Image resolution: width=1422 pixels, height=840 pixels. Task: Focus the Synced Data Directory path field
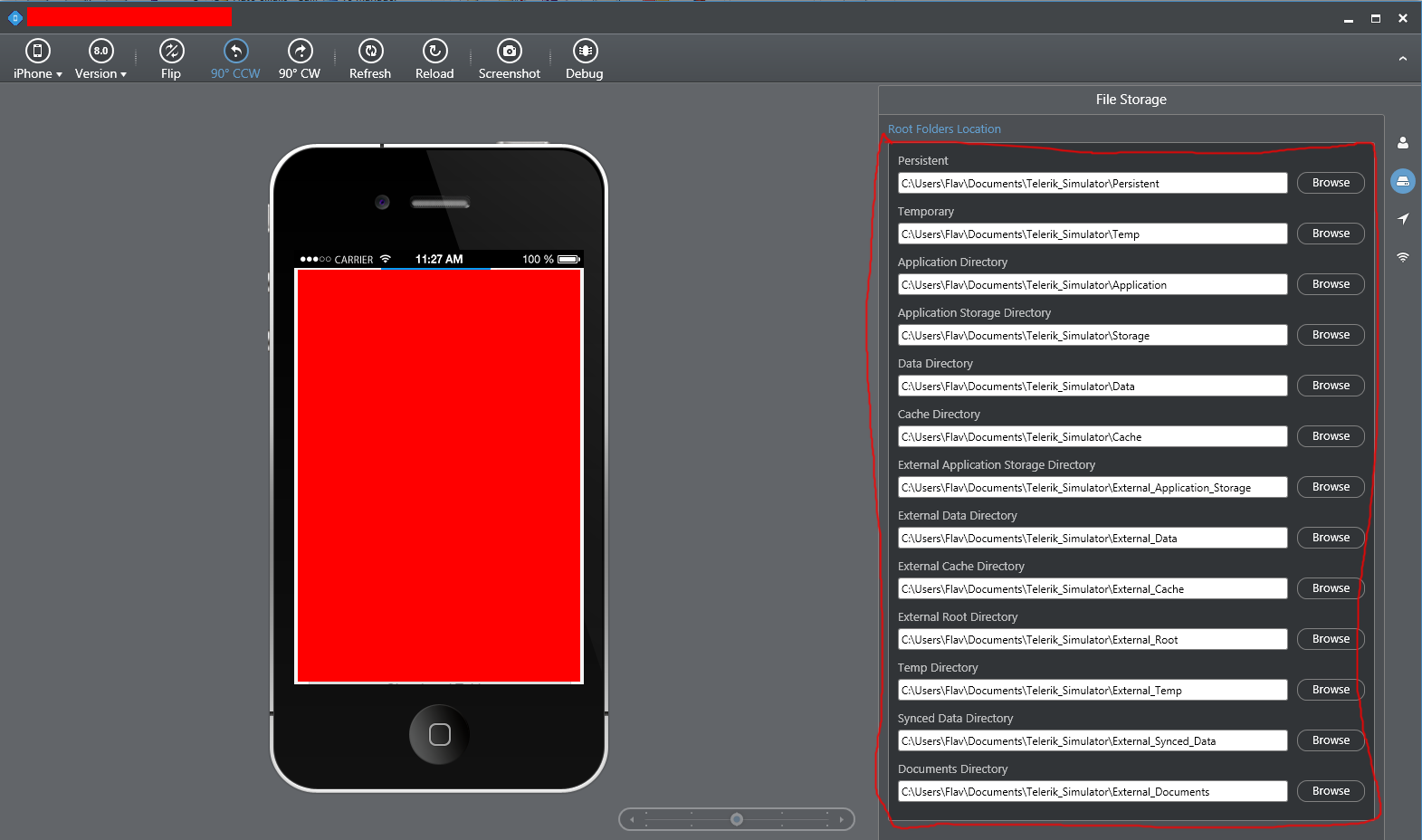coord(1093,740)
